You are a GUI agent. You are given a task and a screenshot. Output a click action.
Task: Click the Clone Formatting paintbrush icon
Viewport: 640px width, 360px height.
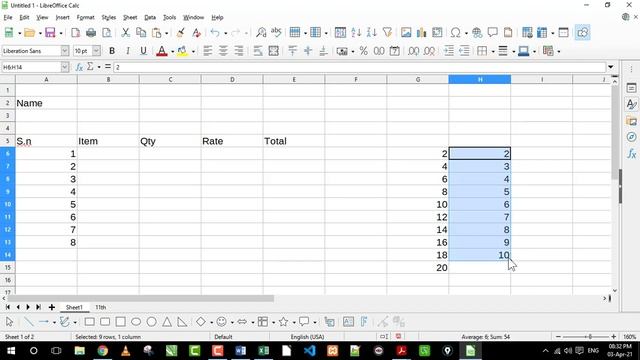click(x=180, y=33)
